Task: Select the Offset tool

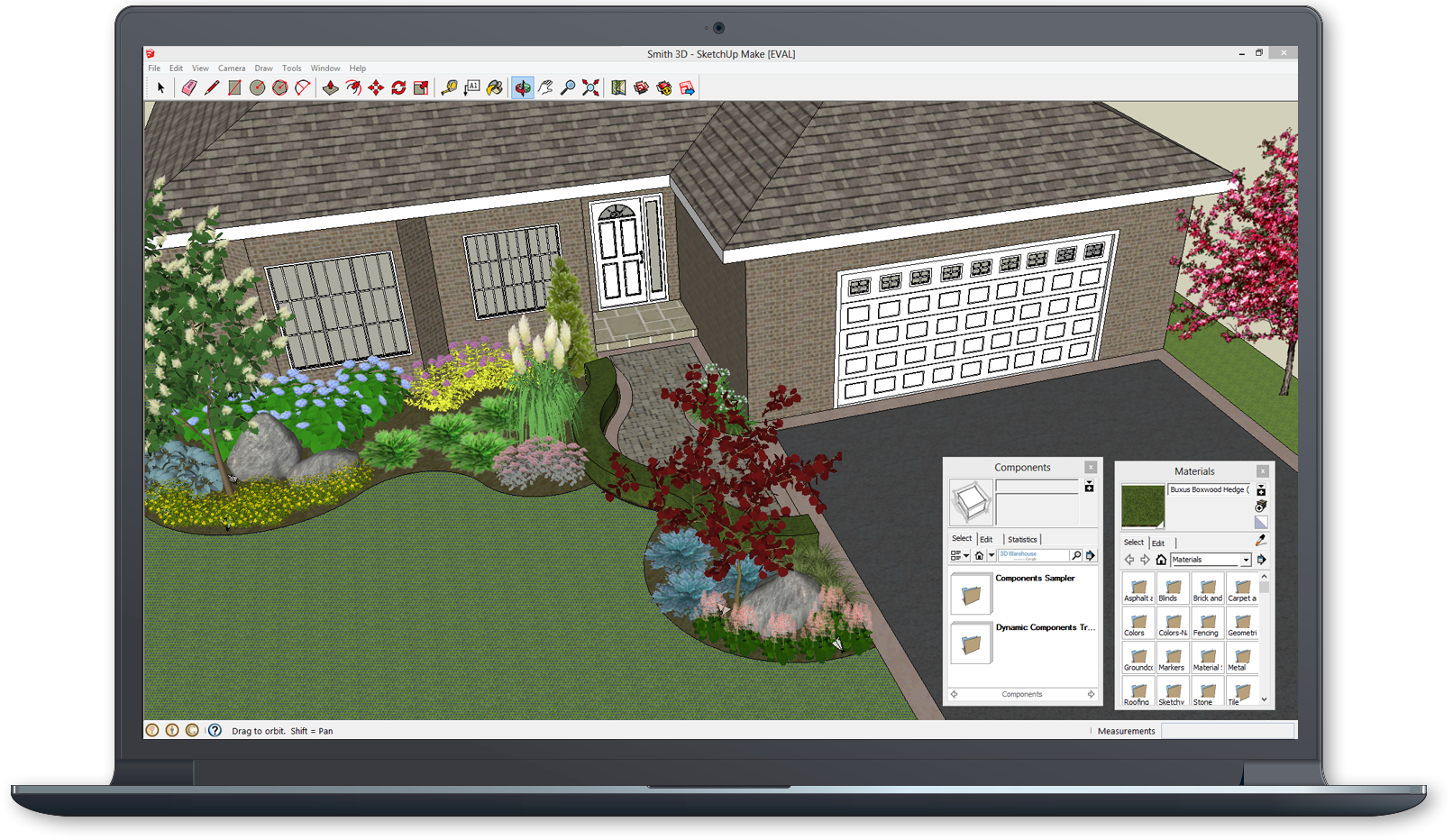Action: click(353, 87)
